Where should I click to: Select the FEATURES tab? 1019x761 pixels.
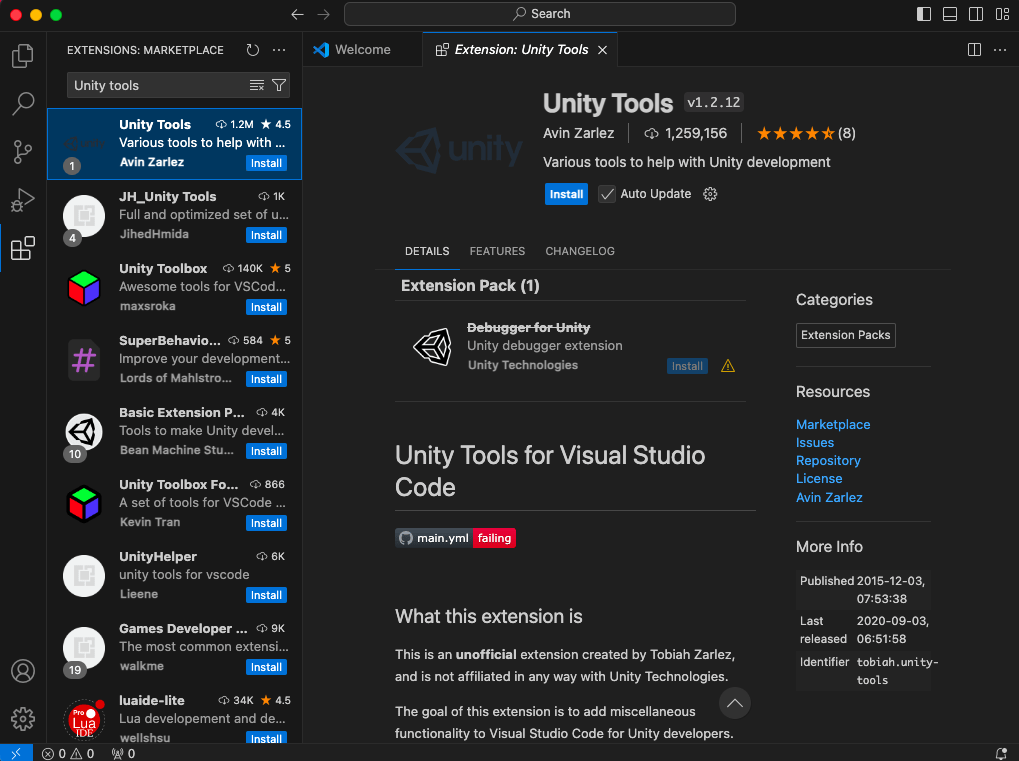click(x=497, y=251)
